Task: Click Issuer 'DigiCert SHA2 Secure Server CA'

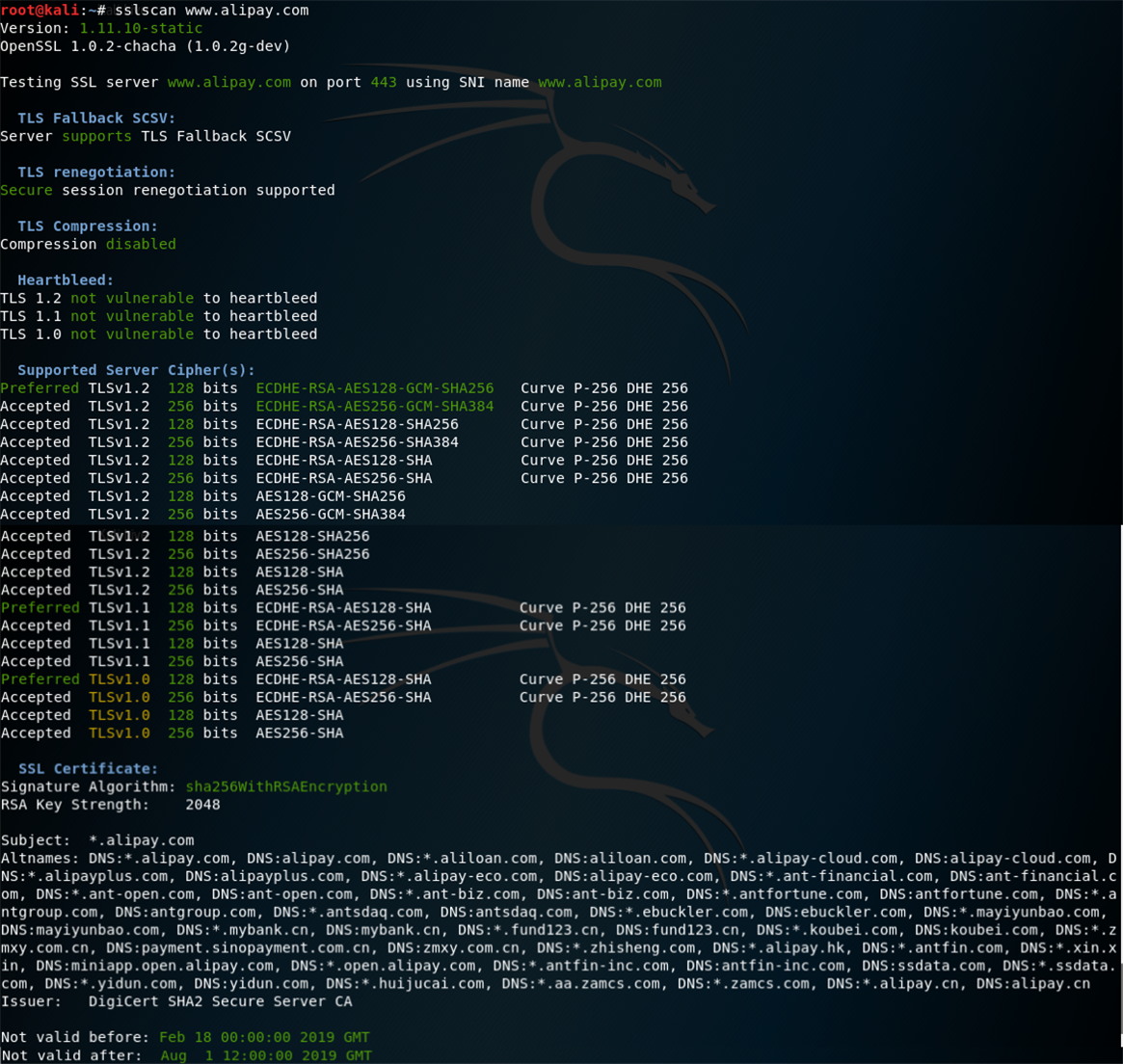Action: (220, 1001)
